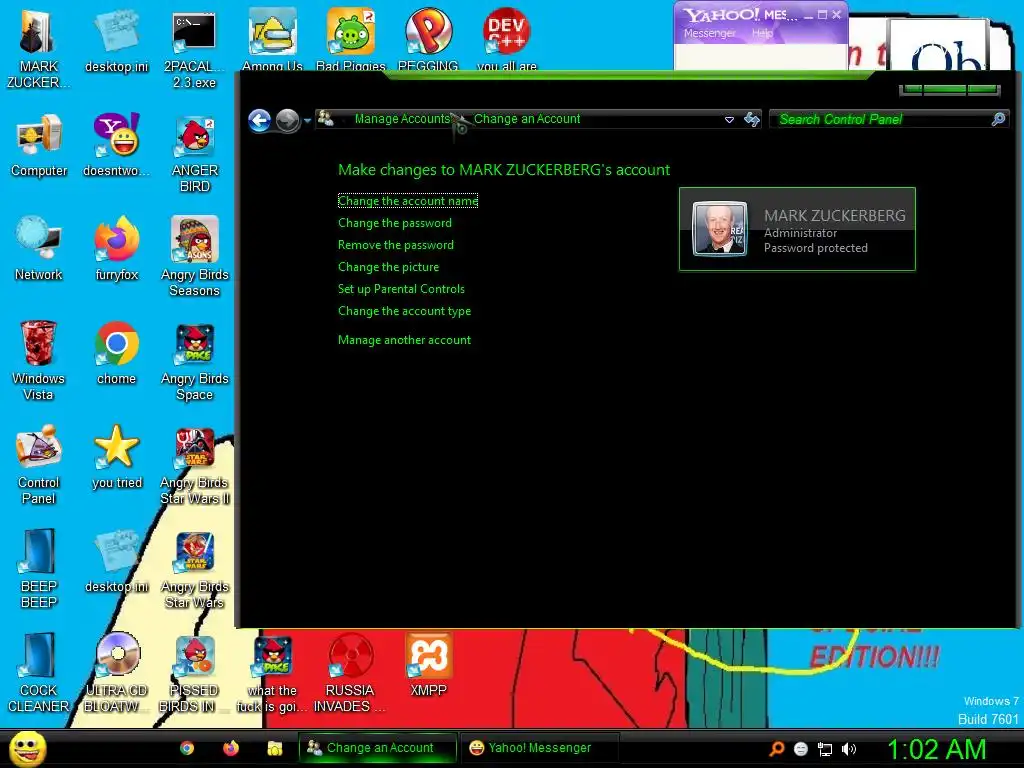Go to the Manage Accounts breadcrumb
Screen dimensions: 1024x768
pyautogui.click(x=402, y=119)
